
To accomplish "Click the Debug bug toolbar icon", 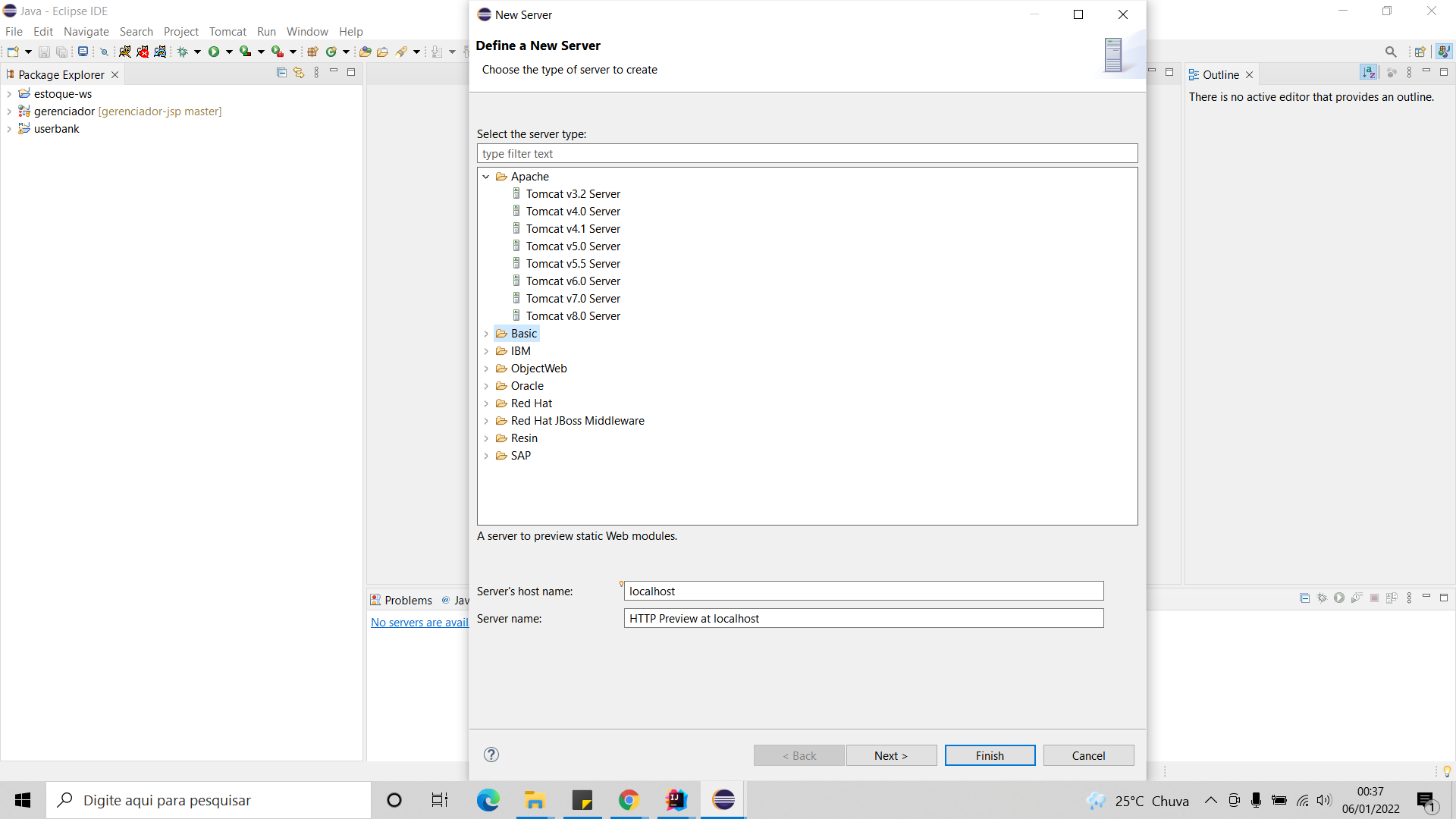I will [x=182, y=52].
